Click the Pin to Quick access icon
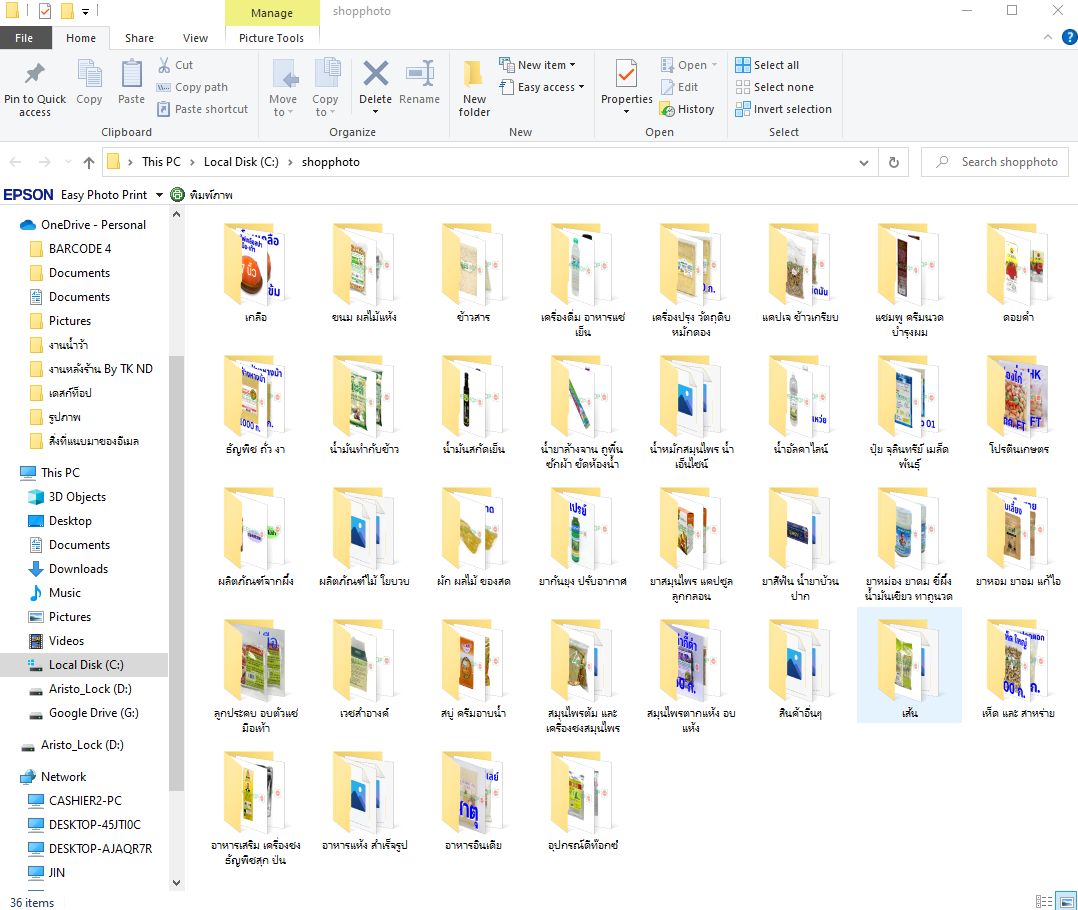Screen dimensions: 1078x910 click(35, 75)
